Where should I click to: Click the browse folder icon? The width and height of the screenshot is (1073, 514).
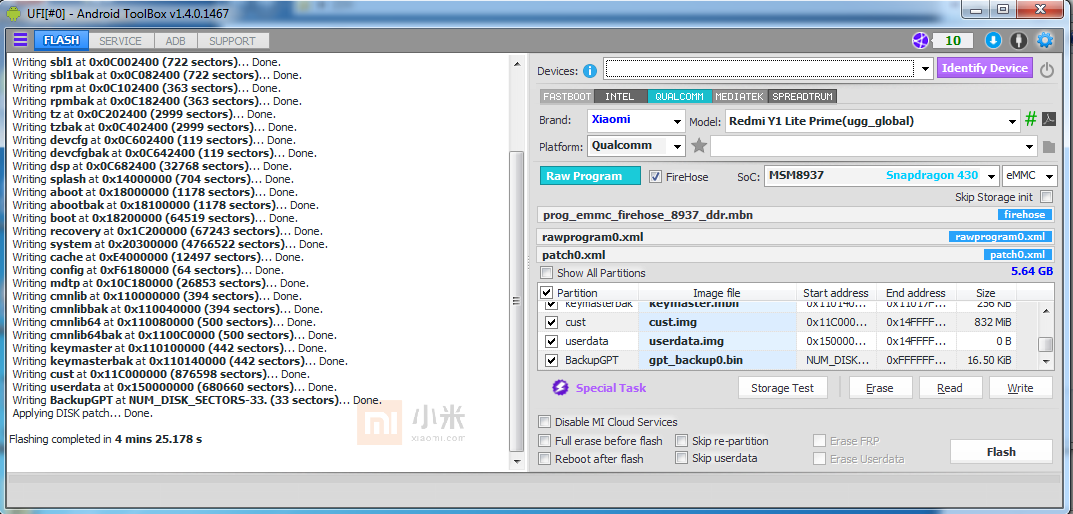[1049, 146]
